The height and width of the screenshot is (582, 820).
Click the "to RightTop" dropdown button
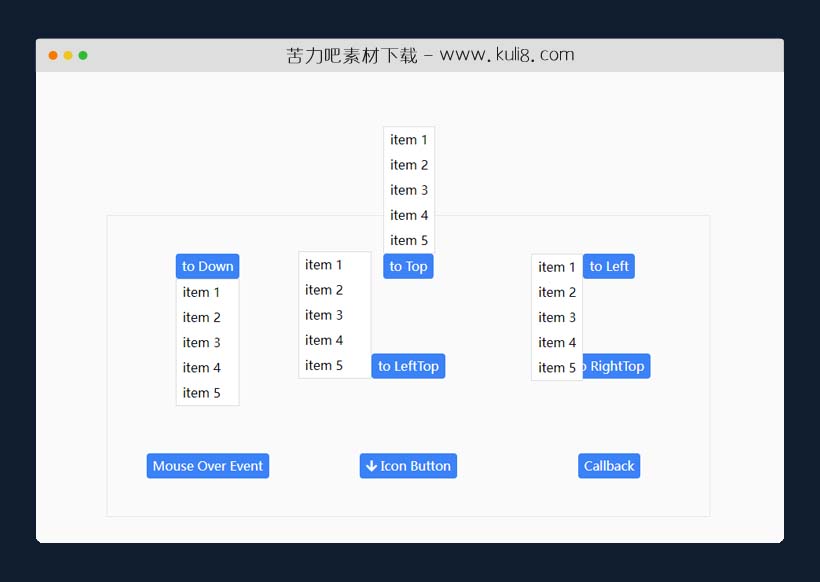(617, 366)
